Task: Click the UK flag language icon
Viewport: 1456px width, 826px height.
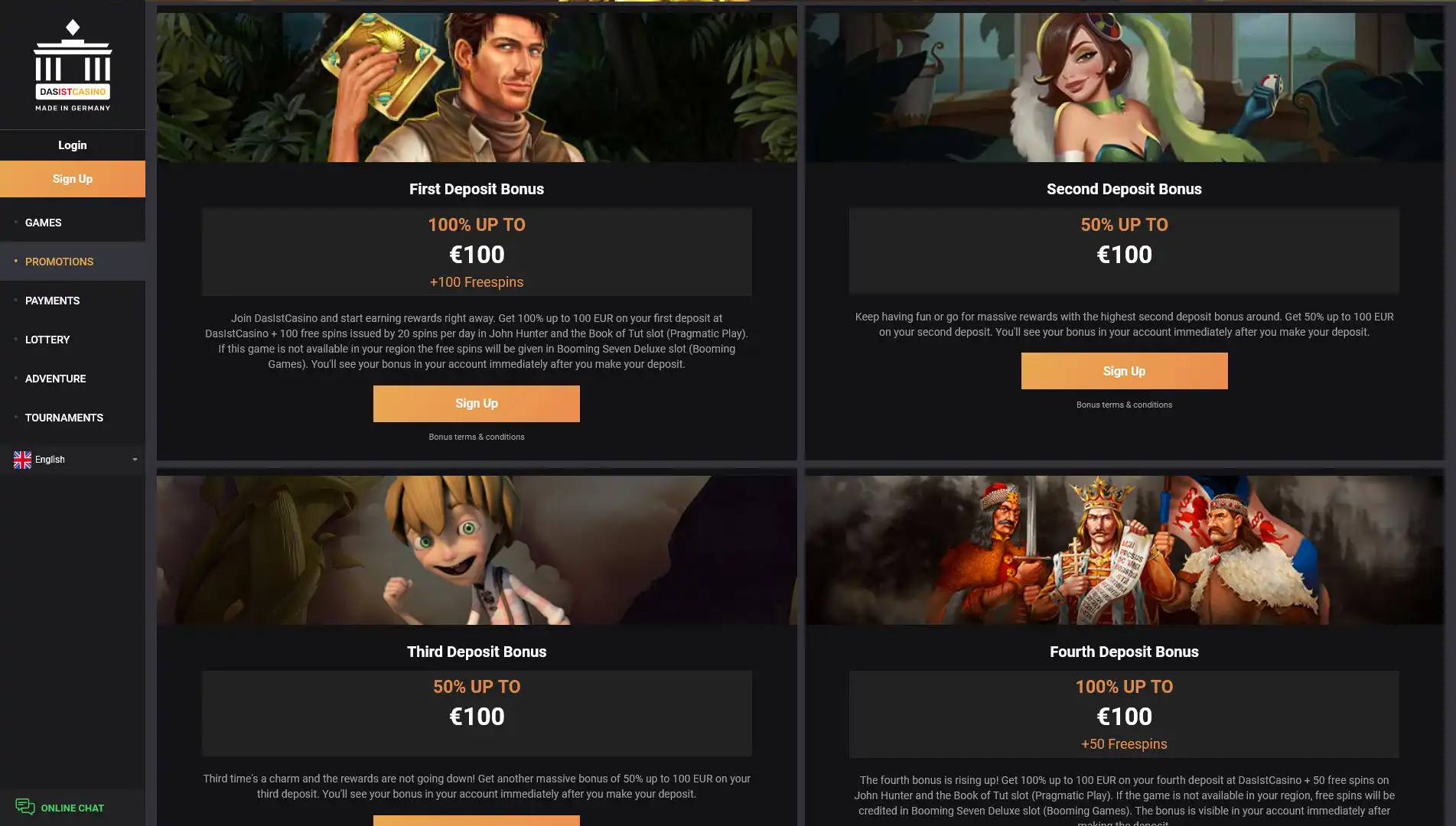Action: click(22, 460)
